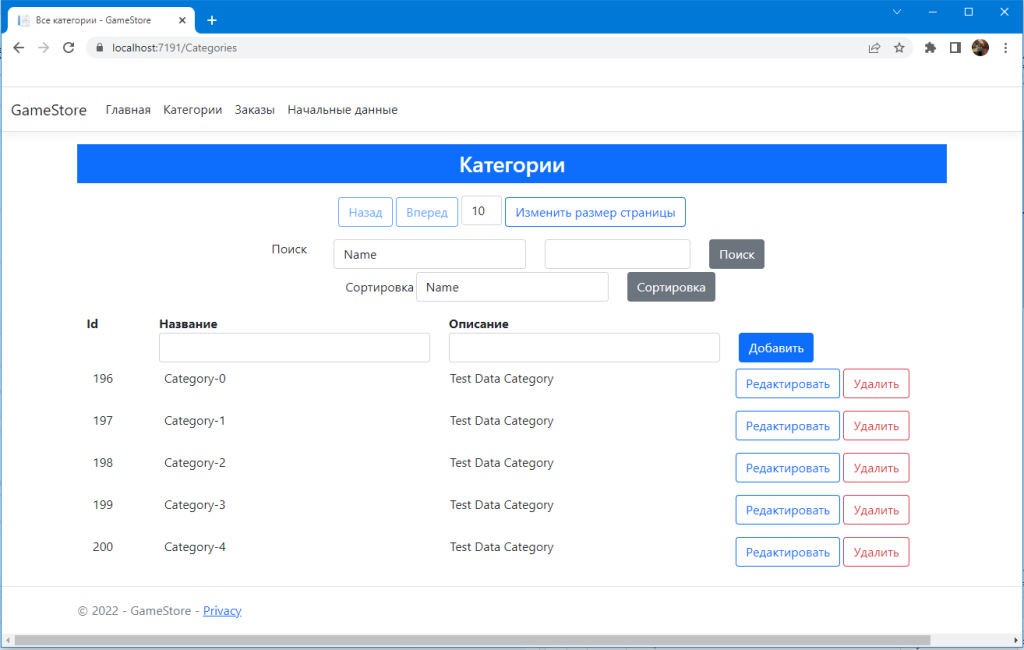The image size is (1024, 650).
Task: Click Удалить for Category-4
Action: click(x=876, y=551)
